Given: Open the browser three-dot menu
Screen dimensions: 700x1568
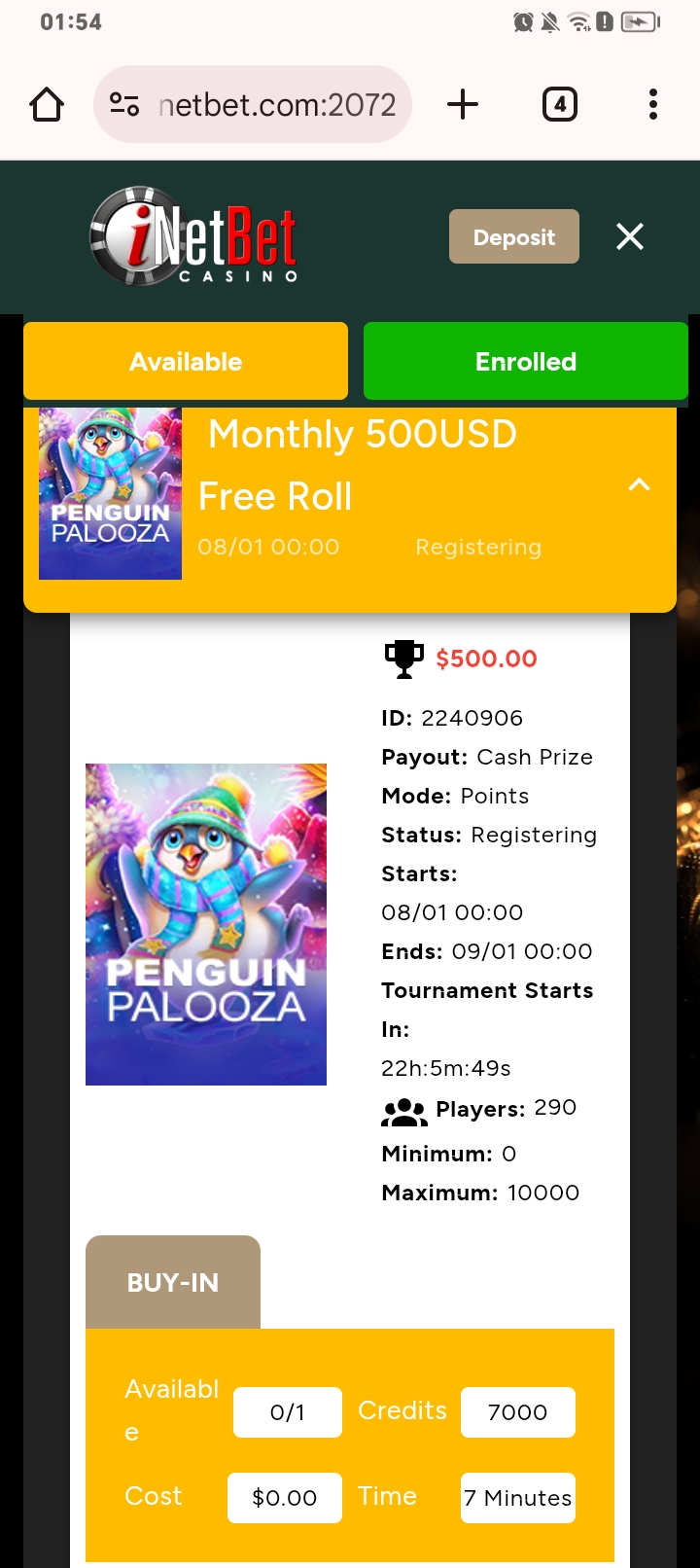Looking at the screenshot, I should (x=652, y=104).
